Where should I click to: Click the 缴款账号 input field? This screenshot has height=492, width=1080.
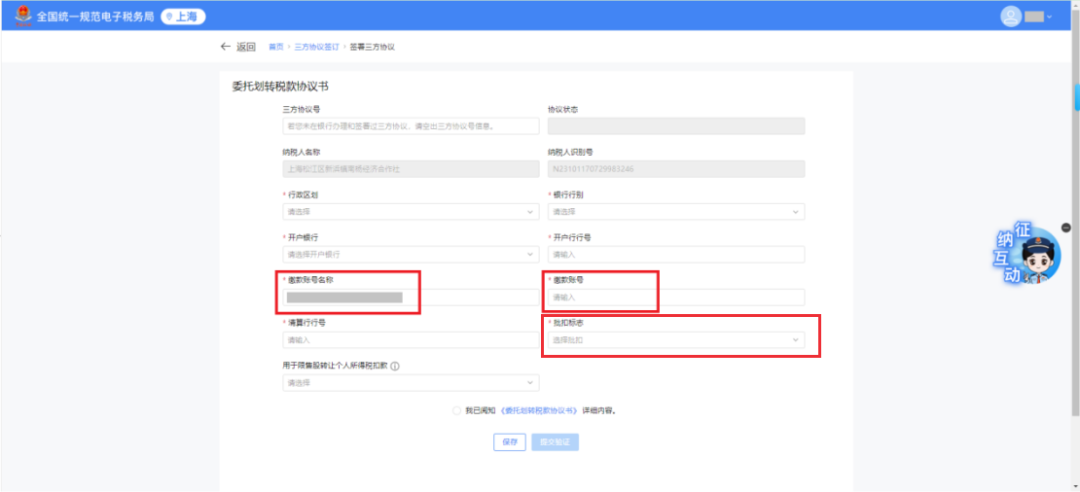coord(676,297)
